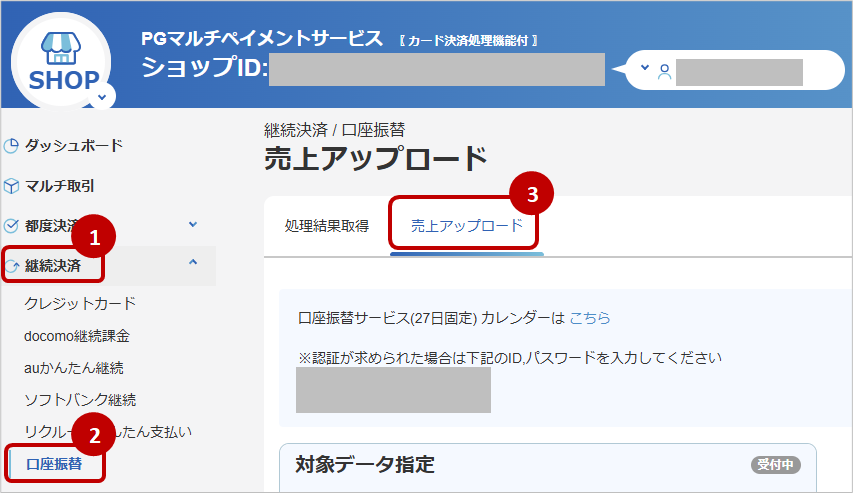The image size is (853, 493).
Task: Open クレジットカード submenu item
Action: pos(80,303)
